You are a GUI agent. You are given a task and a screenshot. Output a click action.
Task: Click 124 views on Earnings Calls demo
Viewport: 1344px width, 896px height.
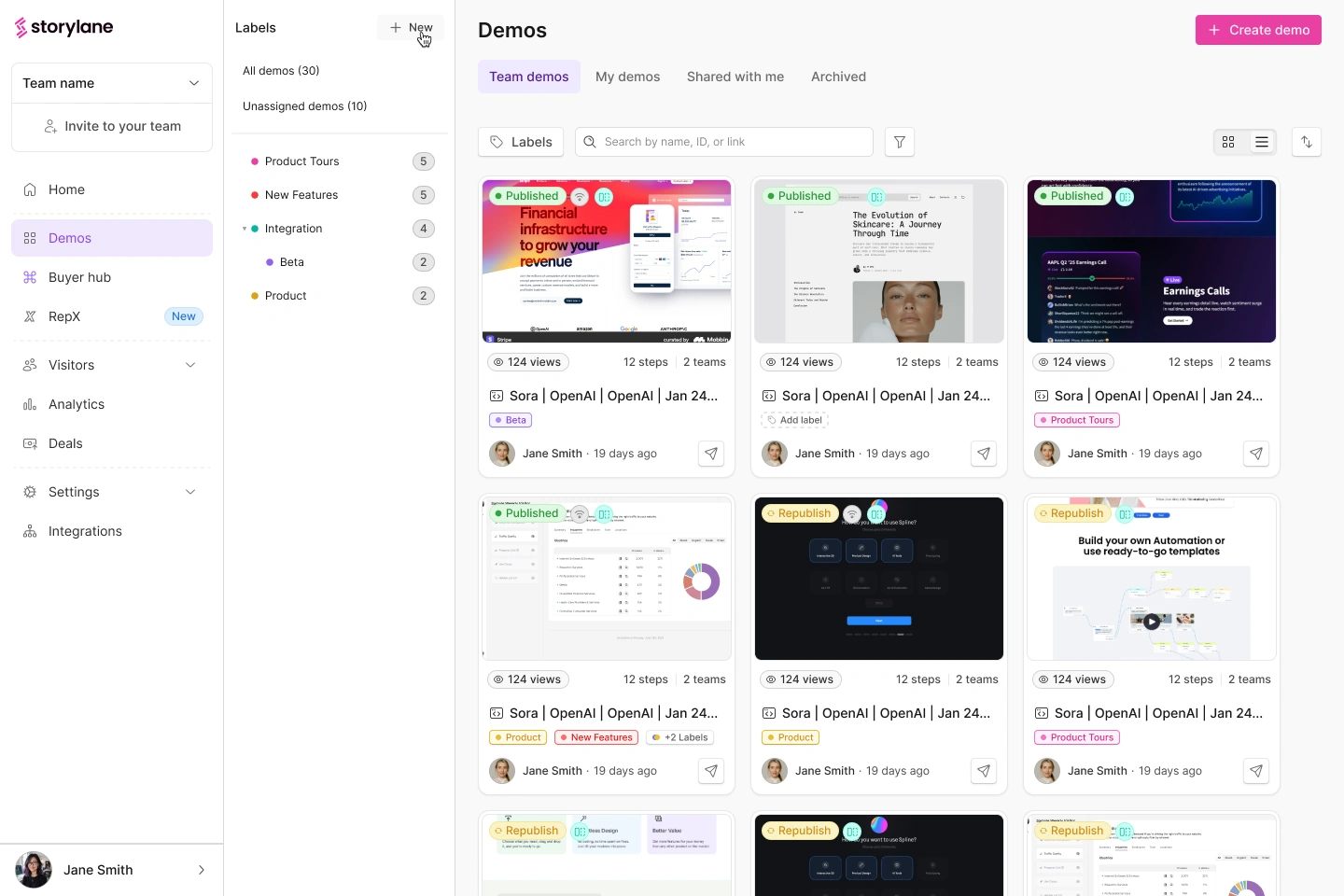(x=1072, y=362)
